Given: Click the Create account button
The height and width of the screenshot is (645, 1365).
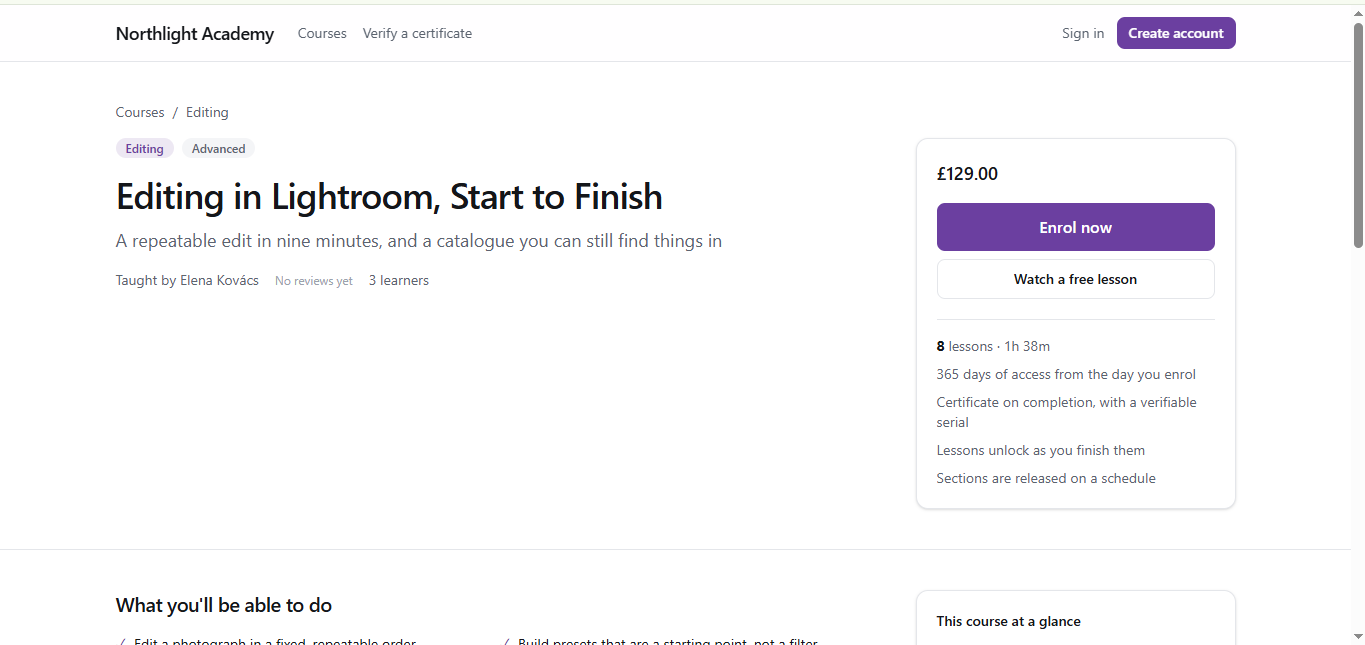Looking at the screenshot, I should [1176, 33].
